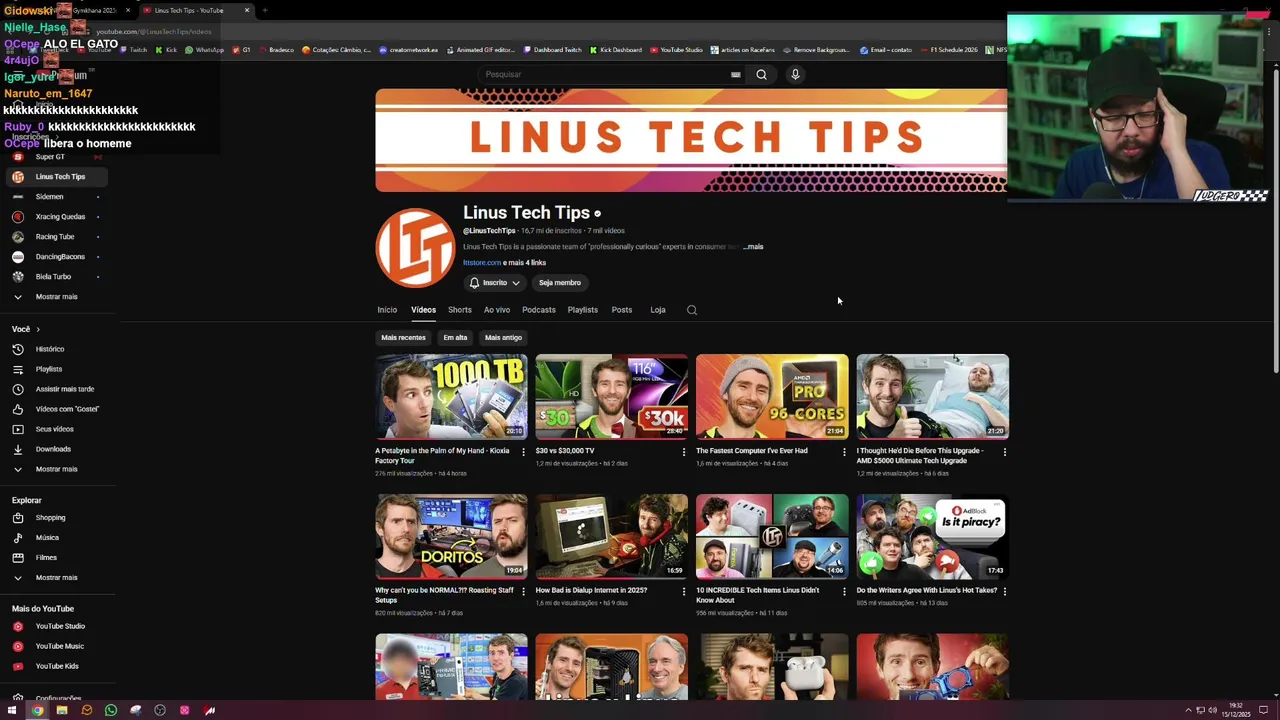1280x720 pixels.
Task: Expand the Você section chevron
Action: (38, 329)
